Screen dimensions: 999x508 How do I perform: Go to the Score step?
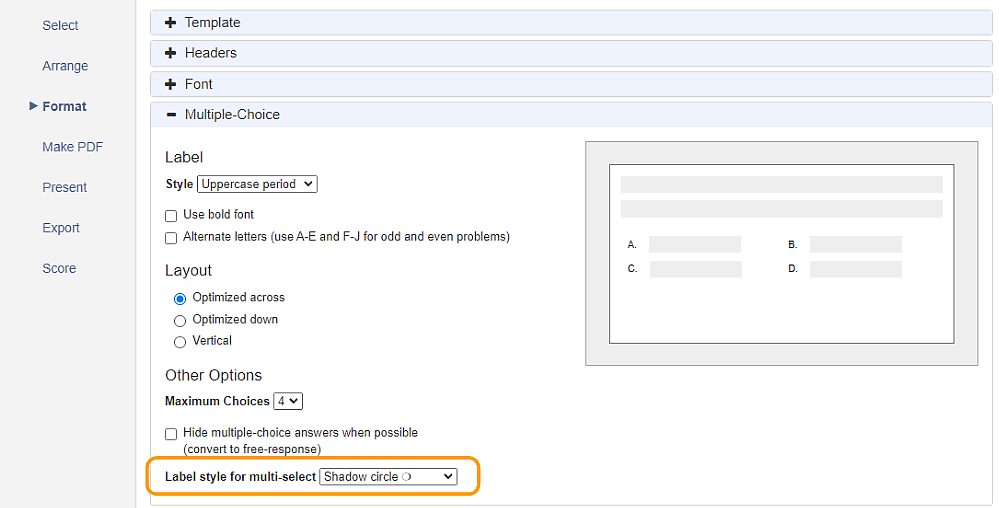59,268
